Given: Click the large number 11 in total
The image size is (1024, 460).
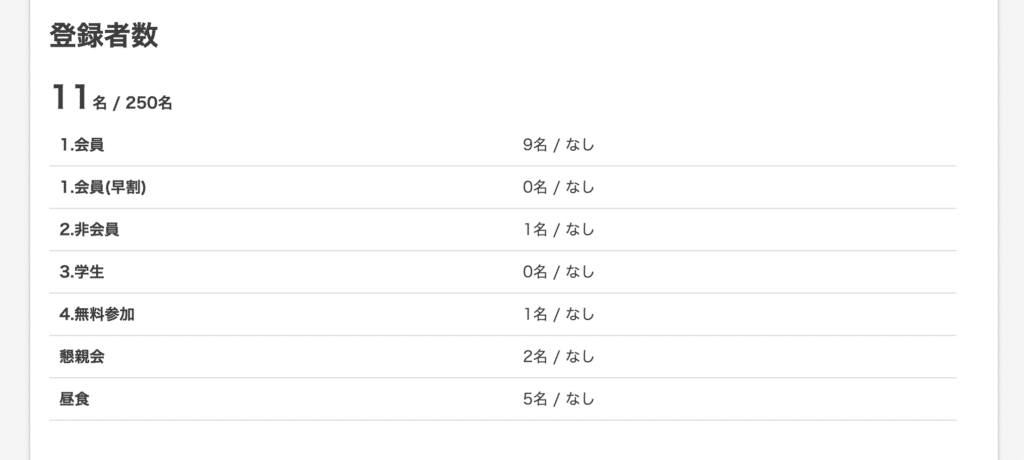Looking at the screenshot, I should click(70, 97).
